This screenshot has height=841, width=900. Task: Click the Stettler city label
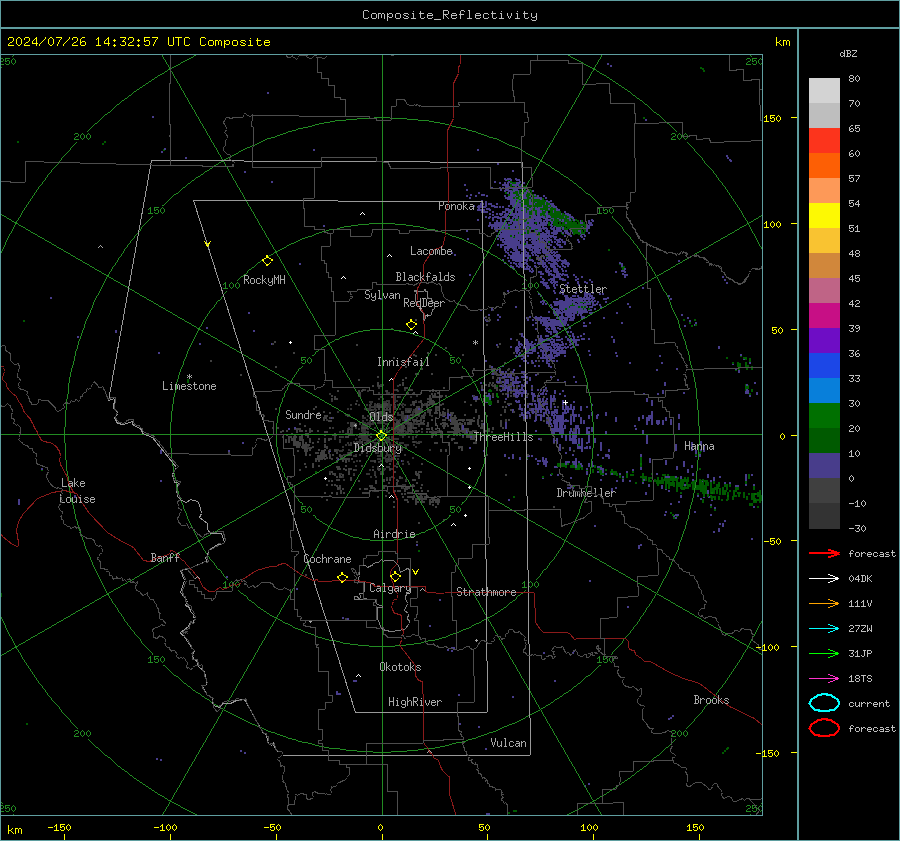point(583,289)
